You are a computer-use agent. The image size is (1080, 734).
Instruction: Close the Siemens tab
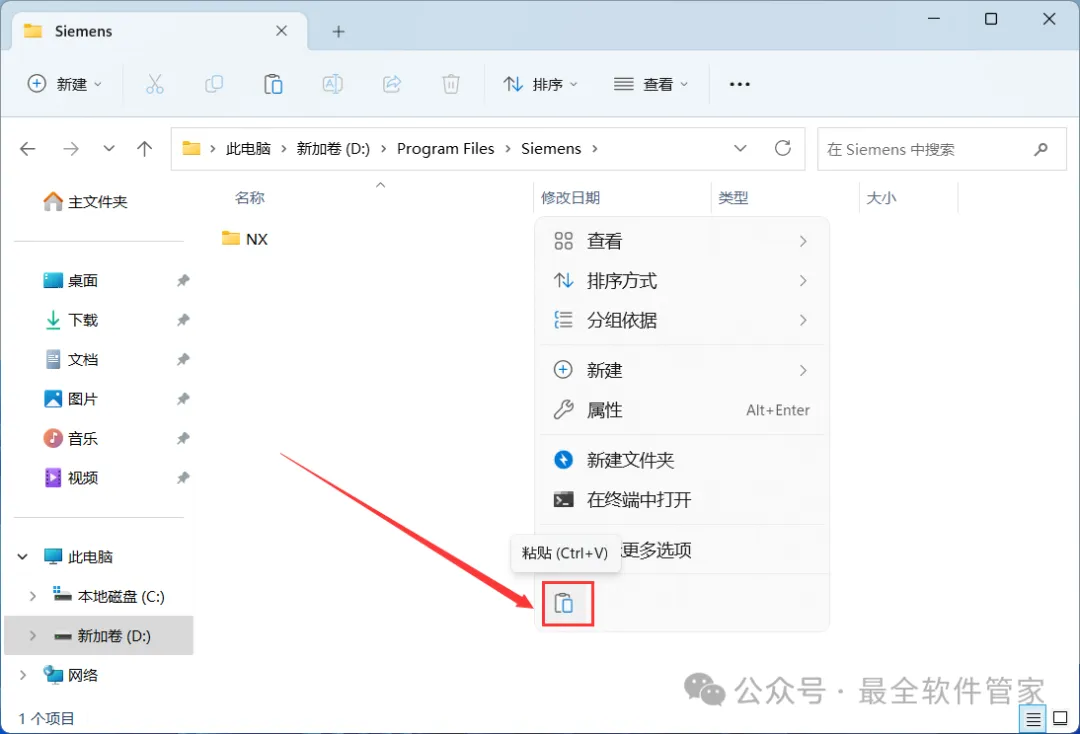(282, 31)
